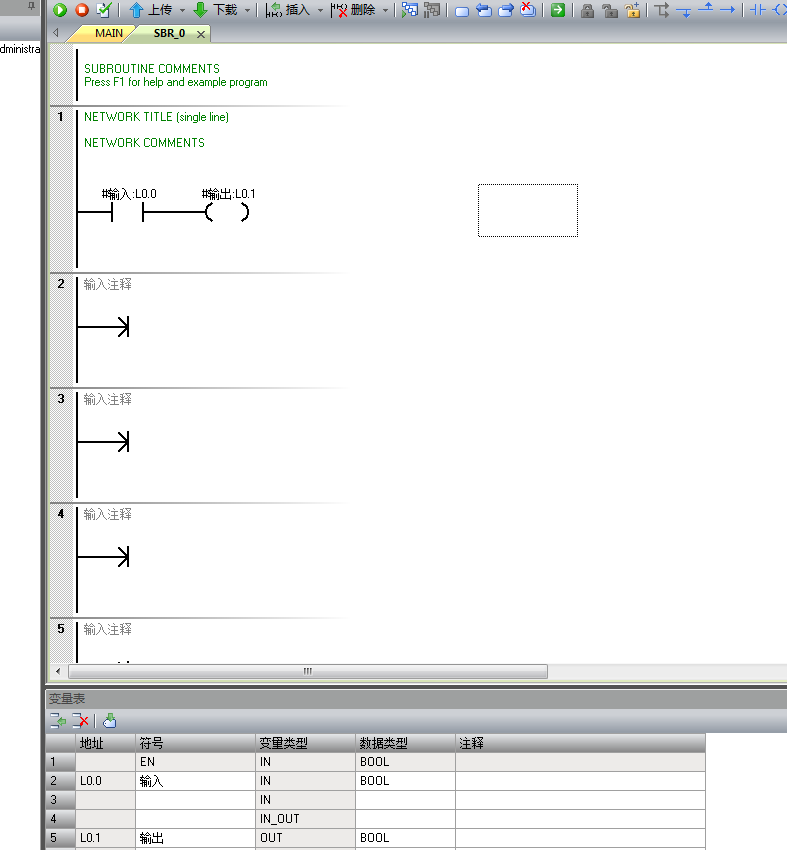Switch to the MAIN program tab
Screen dimensions: 787x850
(x=108, y=33)
